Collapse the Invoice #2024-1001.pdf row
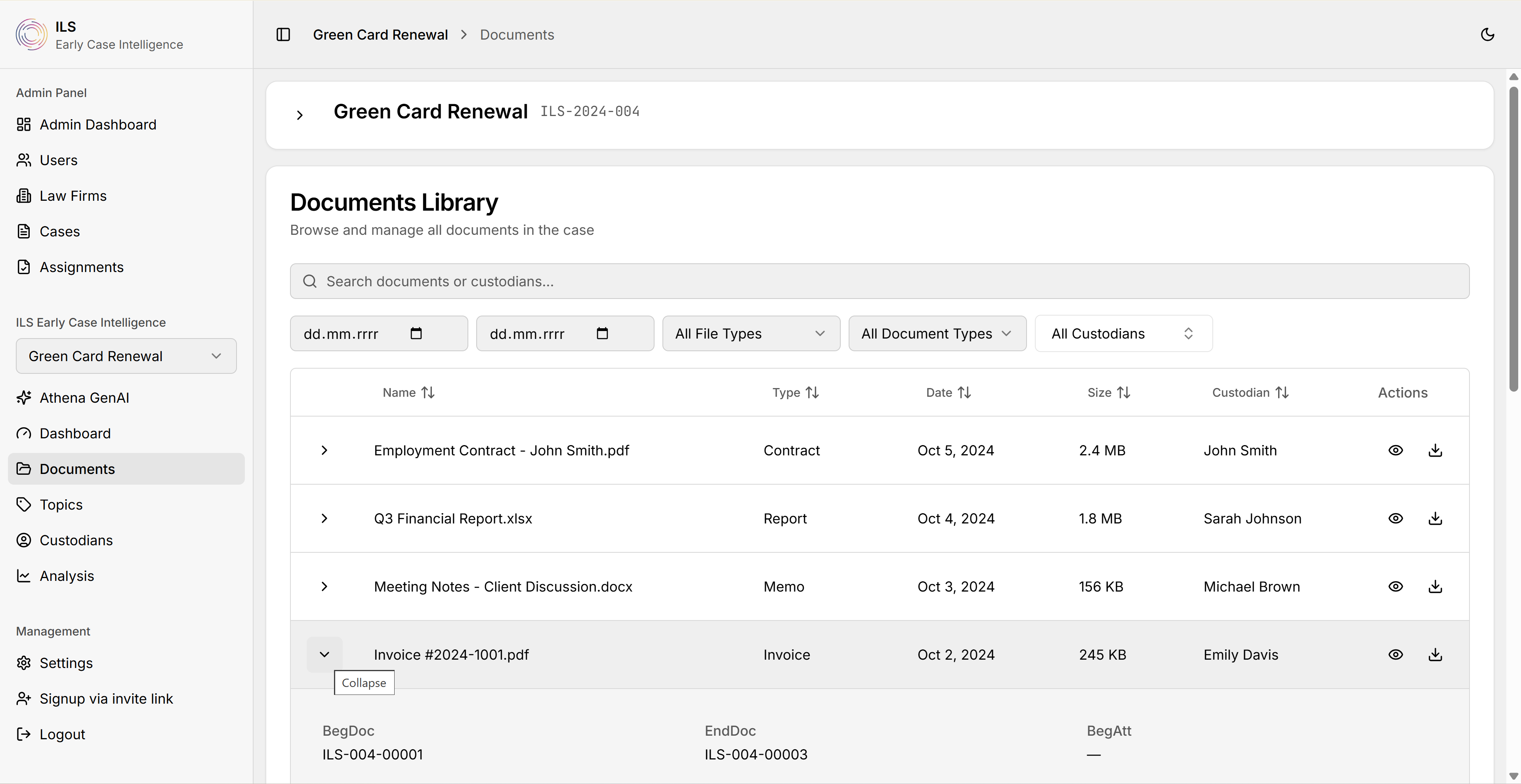This screenshot has height=784, width=1521. point(324,654)
